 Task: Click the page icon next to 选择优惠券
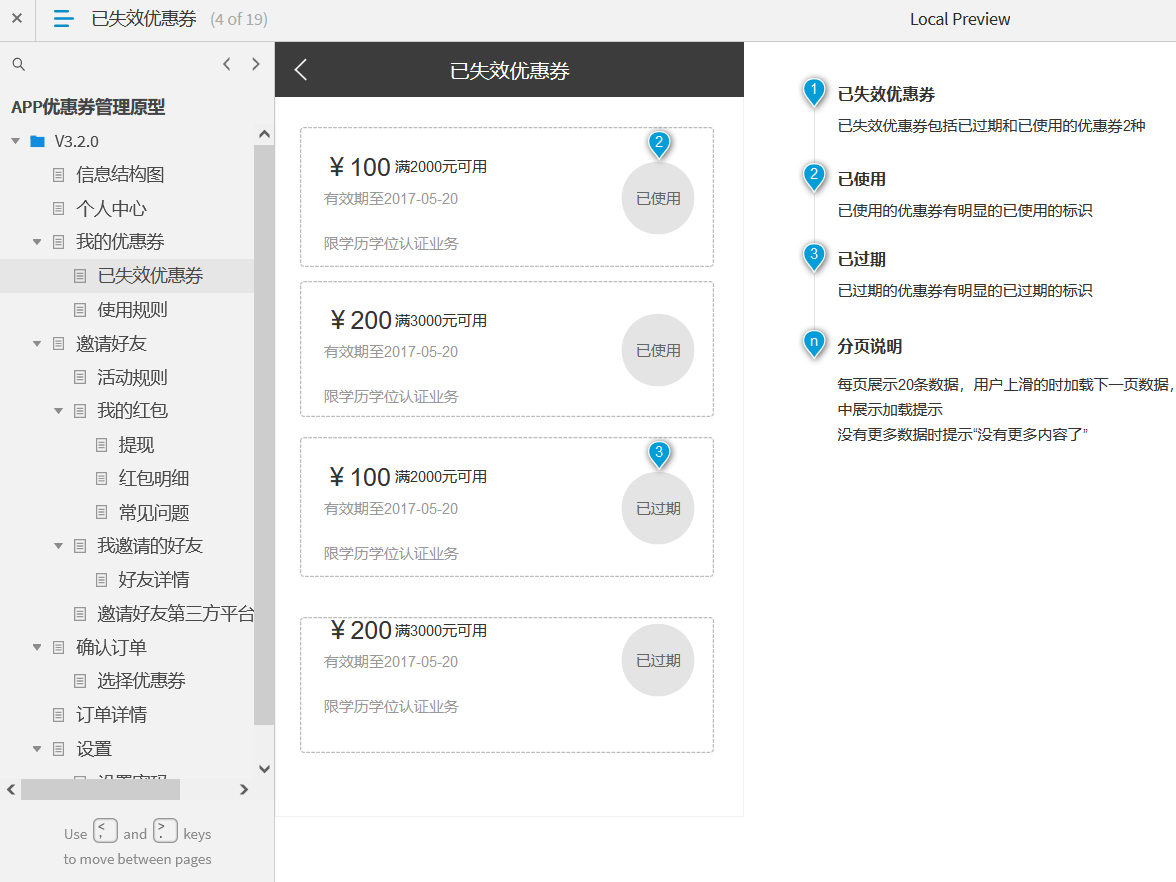coord(80,681)
